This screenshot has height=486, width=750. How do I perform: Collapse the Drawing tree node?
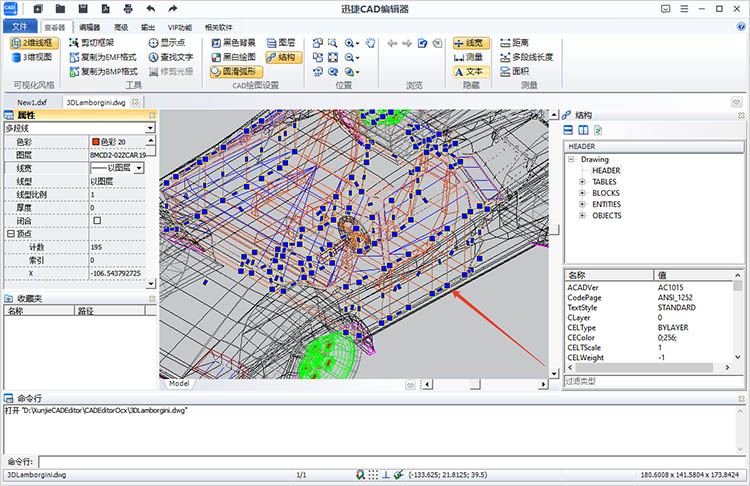(x=571, y=159)
